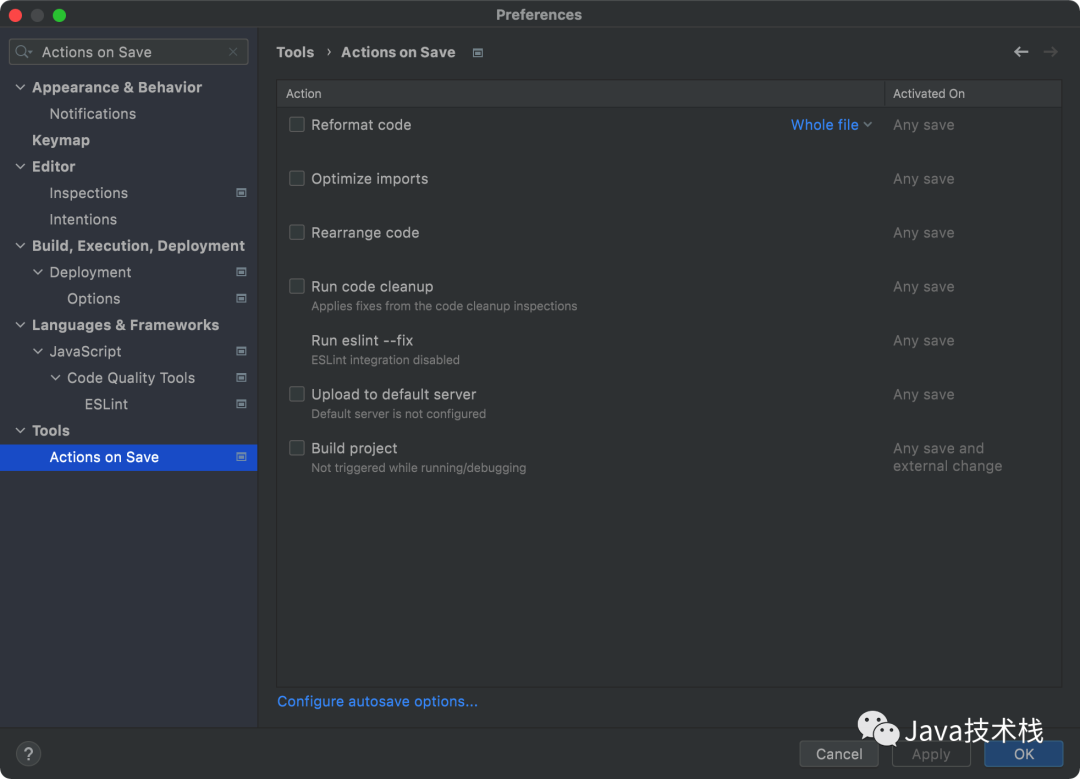Click 'ESLint integration disabled' note
Viewport: 1080px width, 779px height.
click(385, 360)
